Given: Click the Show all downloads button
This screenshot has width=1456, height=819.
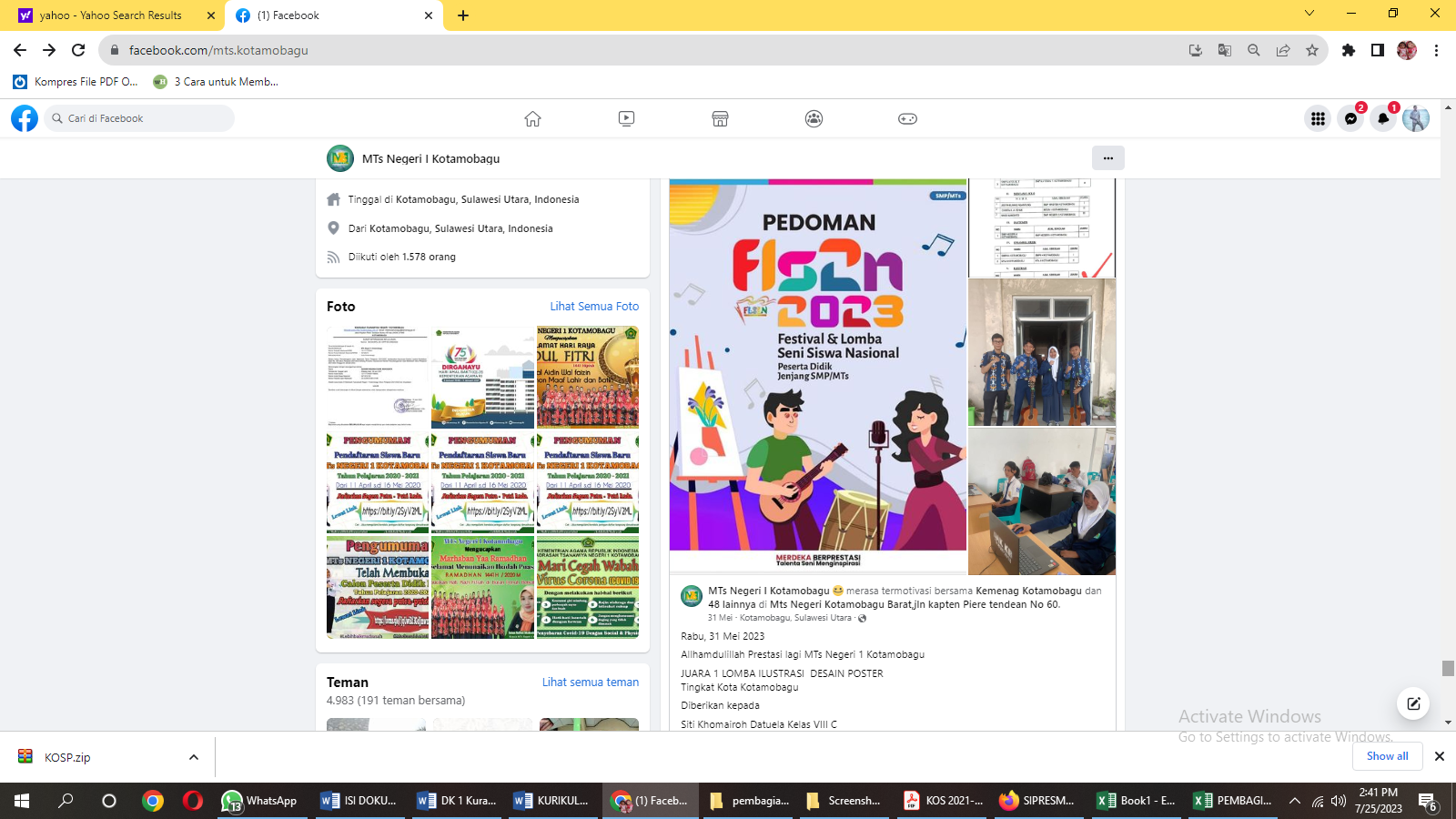Looking at the screenshot, I should 1387,756.
